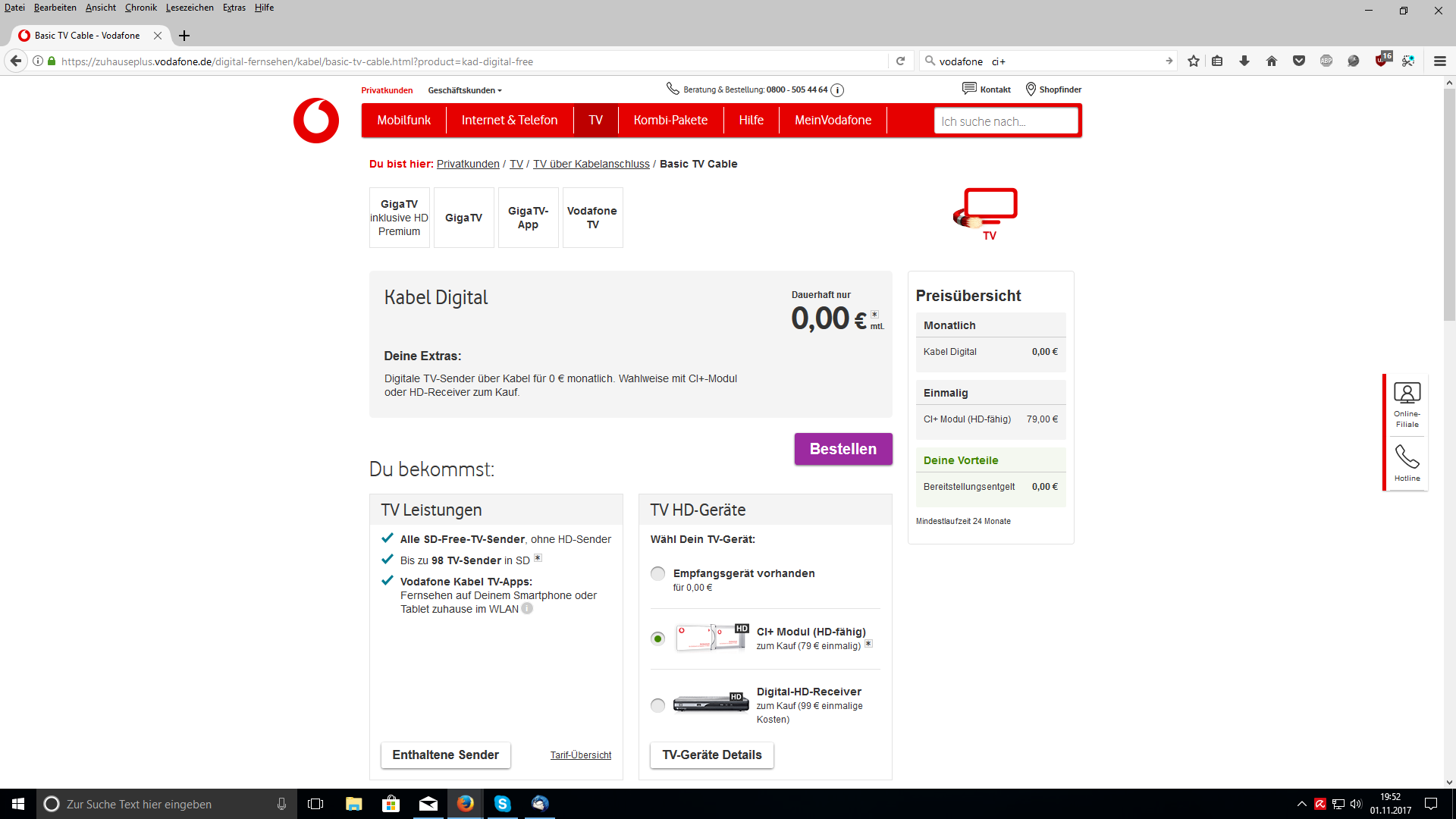Bookmark this page with star icon
The image size is (1456, 819).
click(x=1194, y=61)
